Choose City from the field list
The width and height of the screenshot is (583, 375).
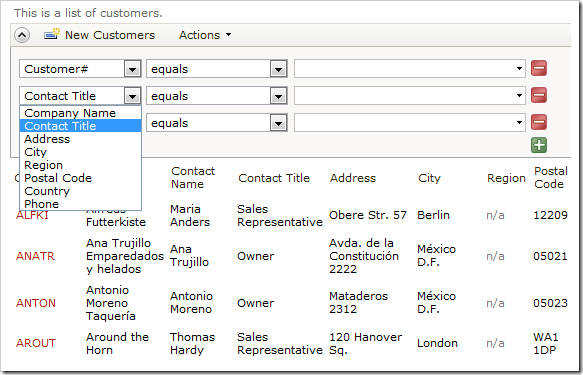(x=80, y=152)
